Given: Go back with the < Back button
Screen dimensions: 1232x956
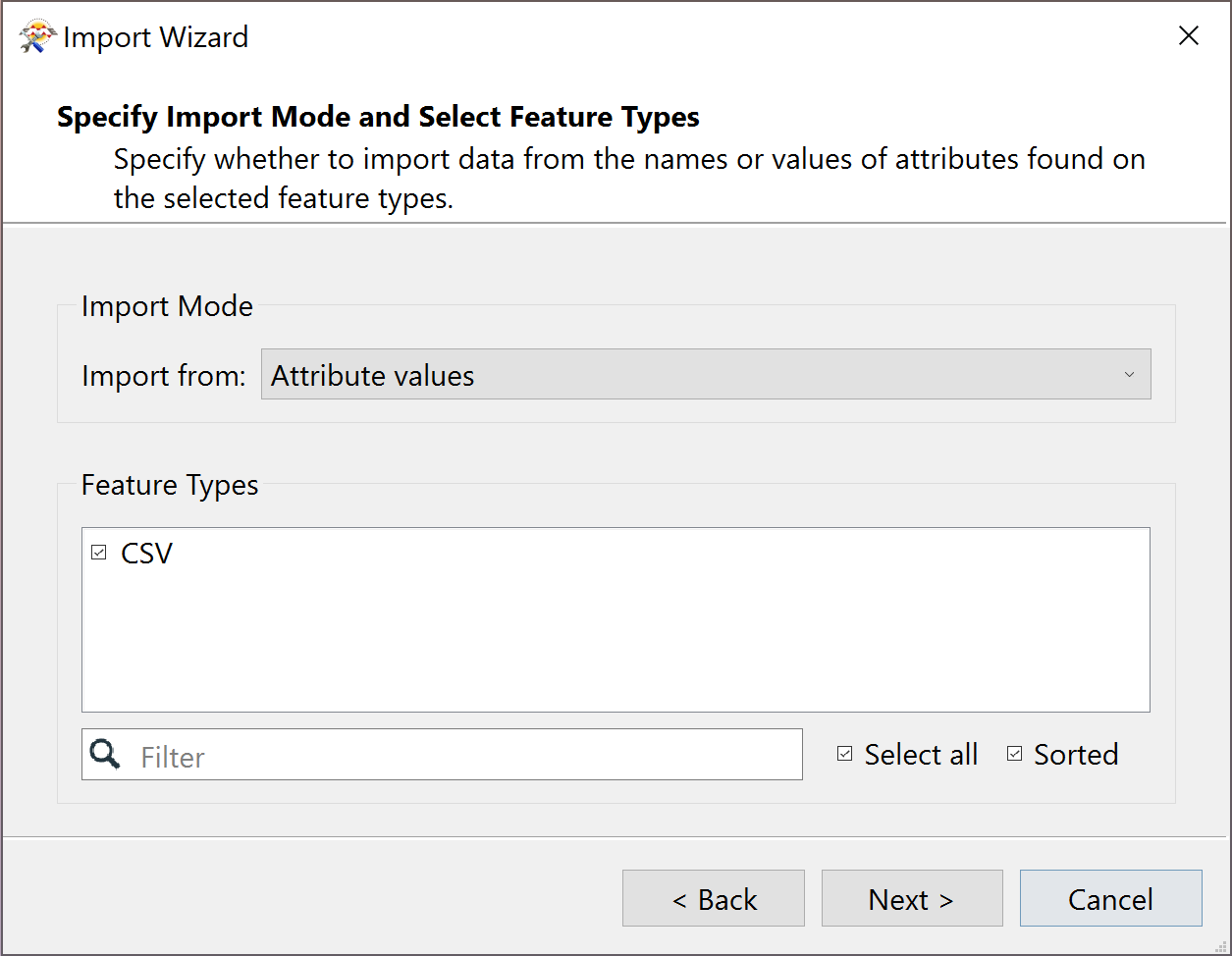Looking at the screenshot, I should click(713, 899).
